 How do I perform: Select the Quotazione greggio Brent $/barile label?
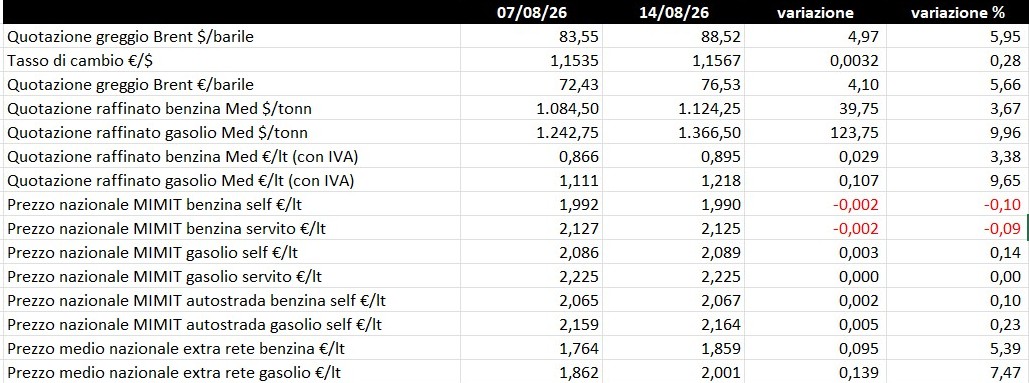click(x=131, y=37)
